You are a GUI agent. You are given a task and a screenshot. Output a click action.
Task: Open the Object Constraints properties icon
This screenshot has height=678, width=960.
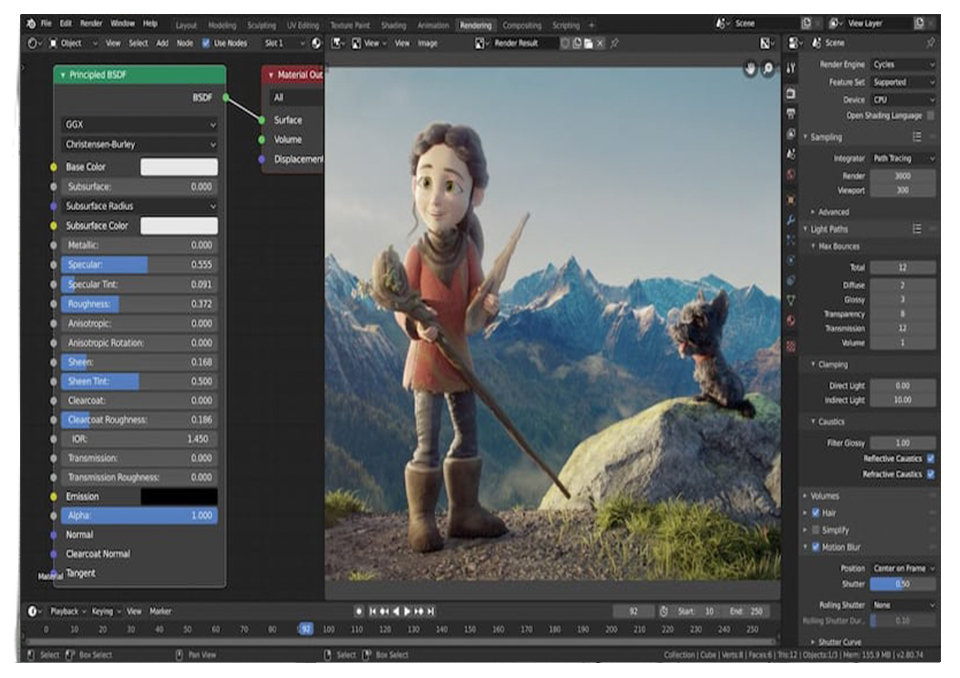click(791, 281)
